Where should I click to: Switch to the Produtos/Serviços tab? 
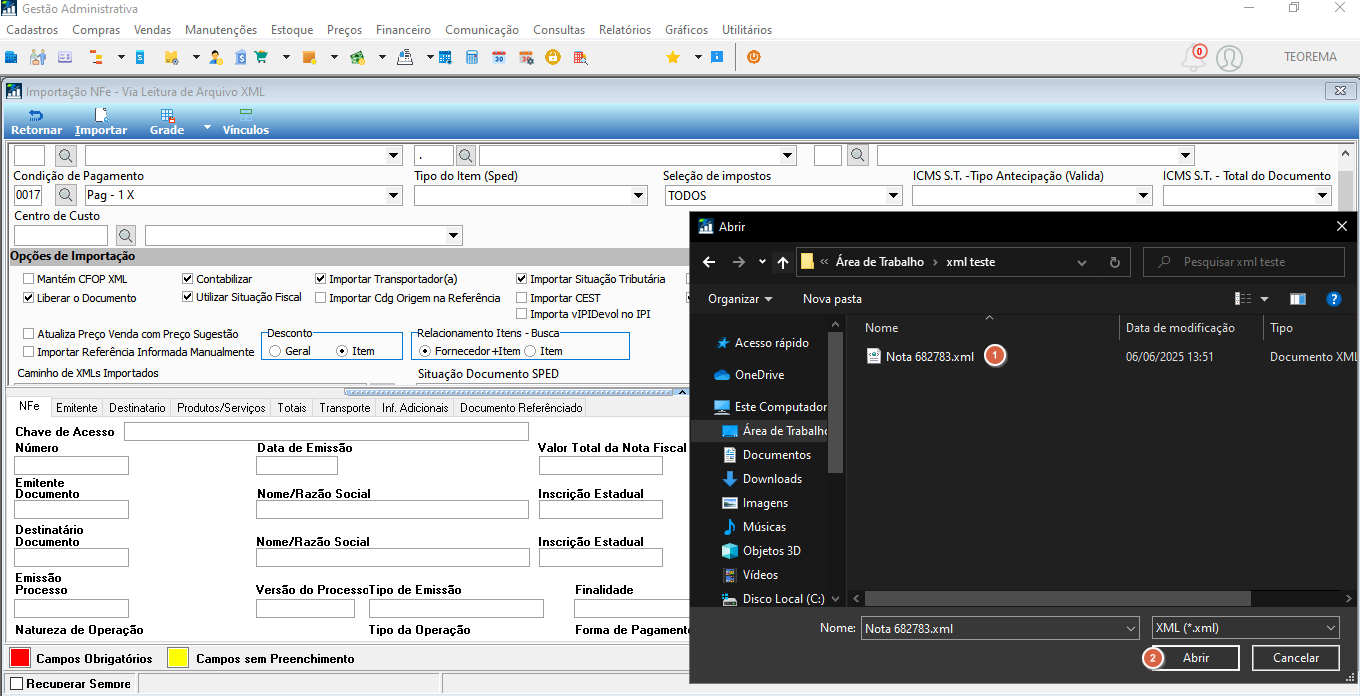pos(221,408)
